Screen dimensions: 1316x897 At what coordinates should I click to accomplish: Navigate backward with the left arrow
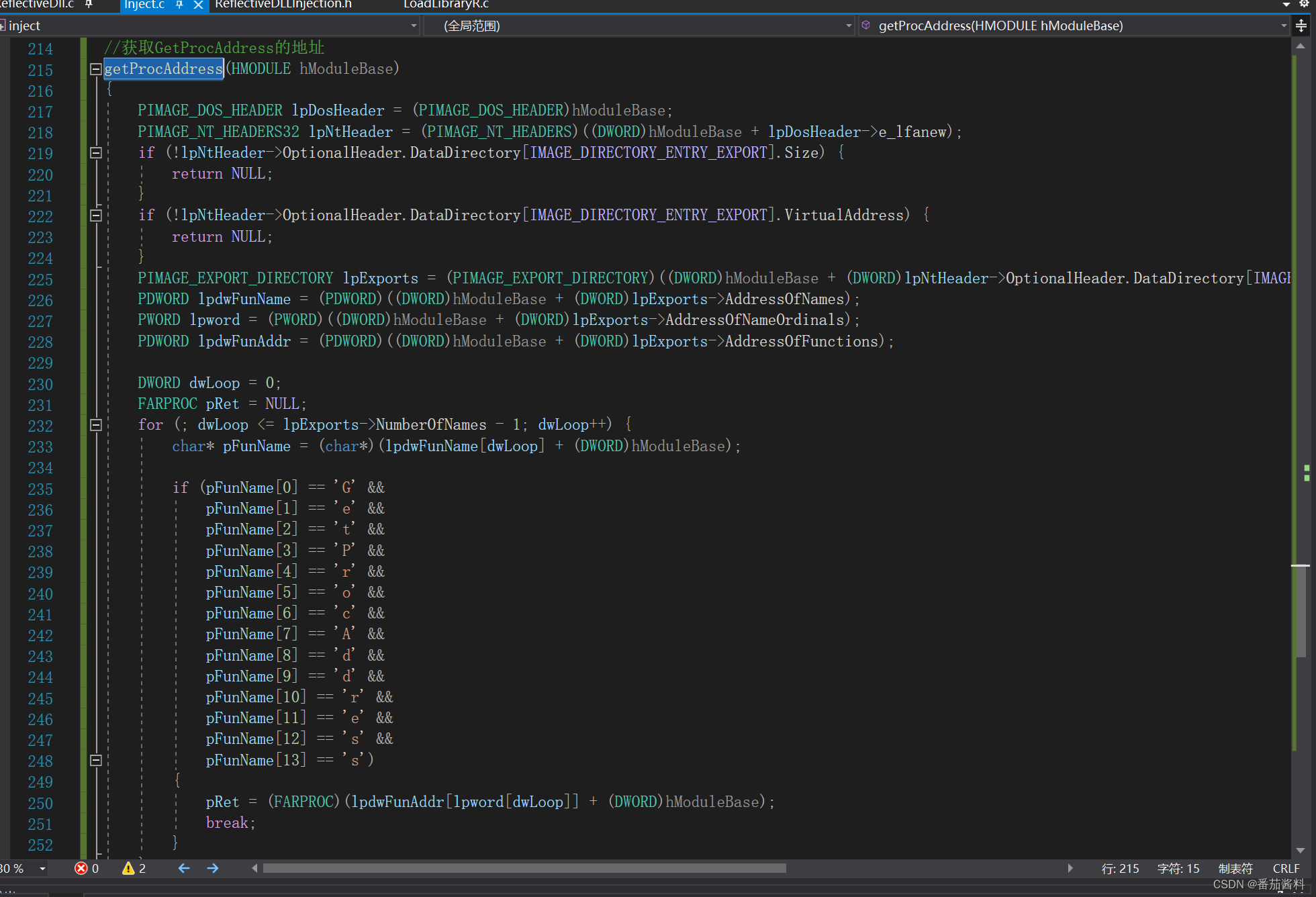(x=183, y=868)
